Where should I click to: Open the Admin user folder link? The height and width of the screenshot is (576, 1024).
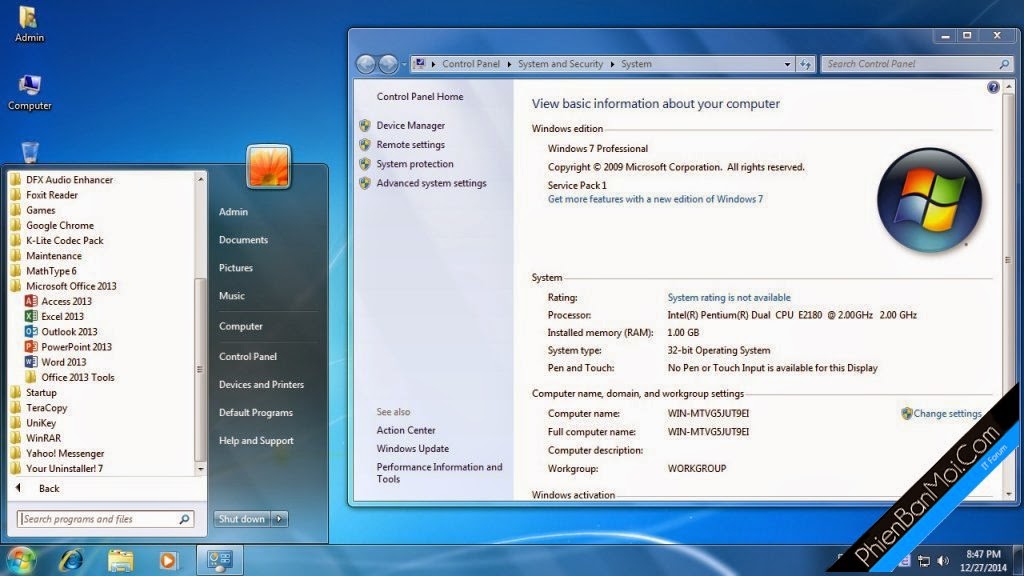pos(233,212)
